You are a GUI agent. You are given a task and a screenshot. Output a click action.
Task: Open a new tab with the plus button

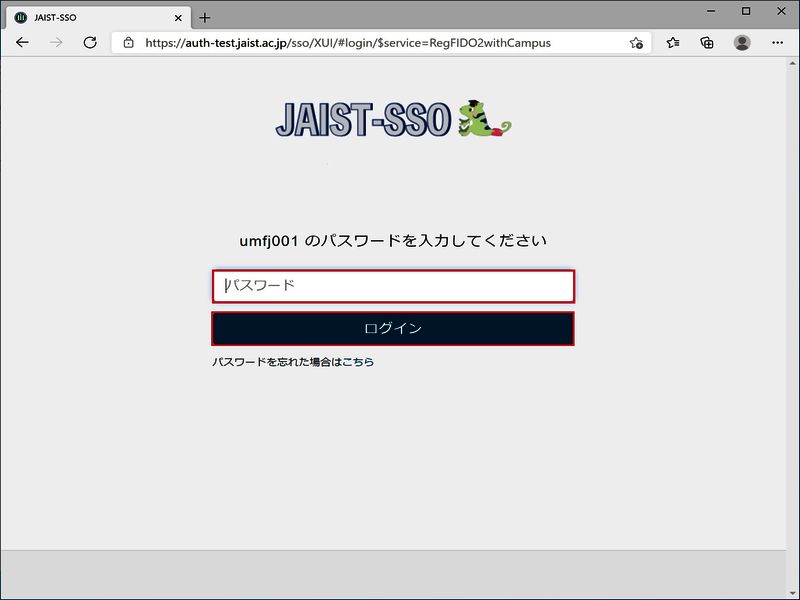coord(205,17)
